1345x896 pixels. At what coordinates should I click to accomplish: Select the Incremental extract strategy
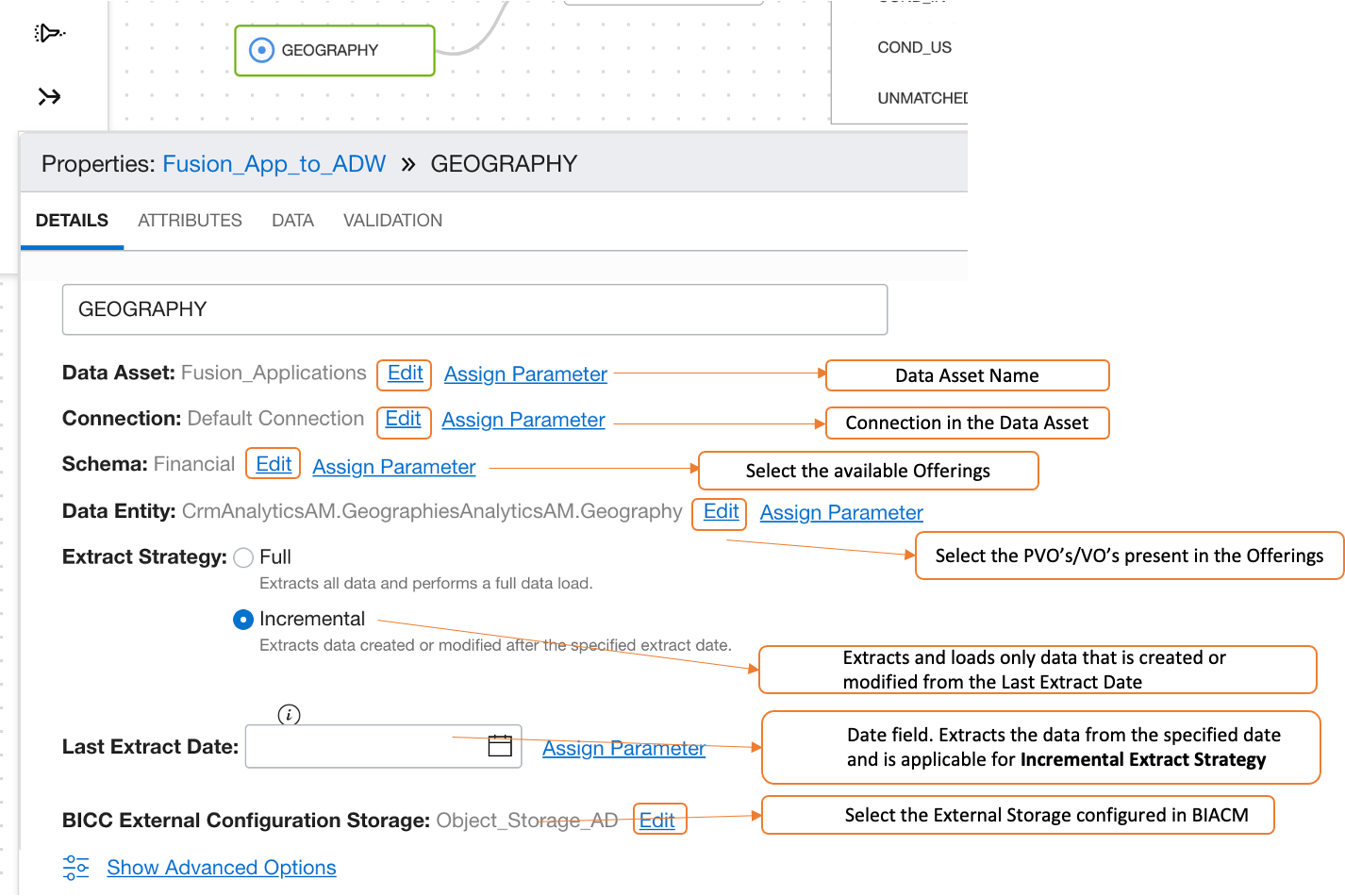pyautogui.click(x=243, y=620)
